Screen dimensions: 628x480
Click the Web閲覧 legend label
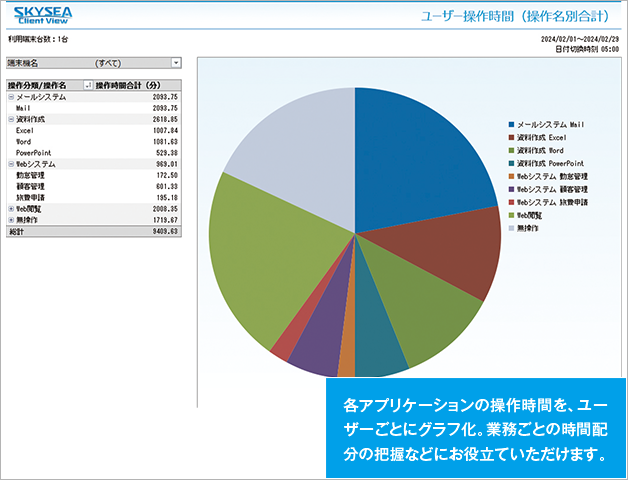529,215
